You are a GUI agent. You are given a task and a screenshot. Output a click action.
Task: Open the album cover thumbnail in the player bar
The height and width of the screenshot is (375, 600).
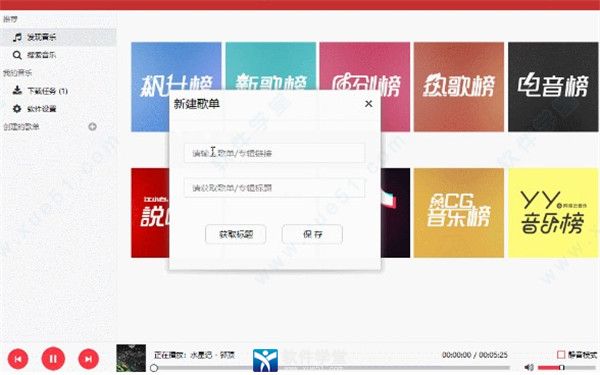[x=131, y=358]
